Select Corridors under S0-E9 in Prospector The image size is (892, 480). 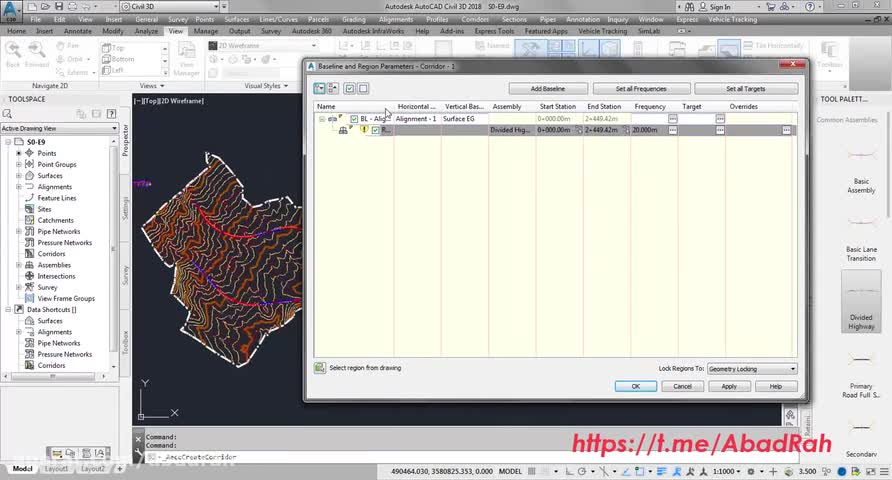point(51,254)
